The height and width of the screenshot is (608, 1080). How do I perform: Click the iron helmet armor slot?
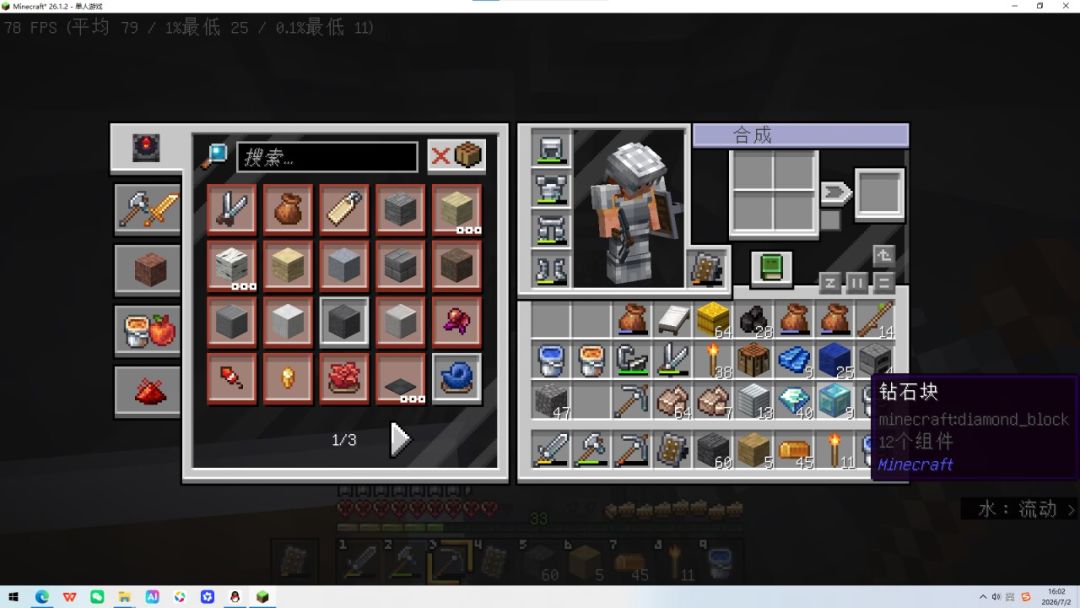(x=551, y=149)
